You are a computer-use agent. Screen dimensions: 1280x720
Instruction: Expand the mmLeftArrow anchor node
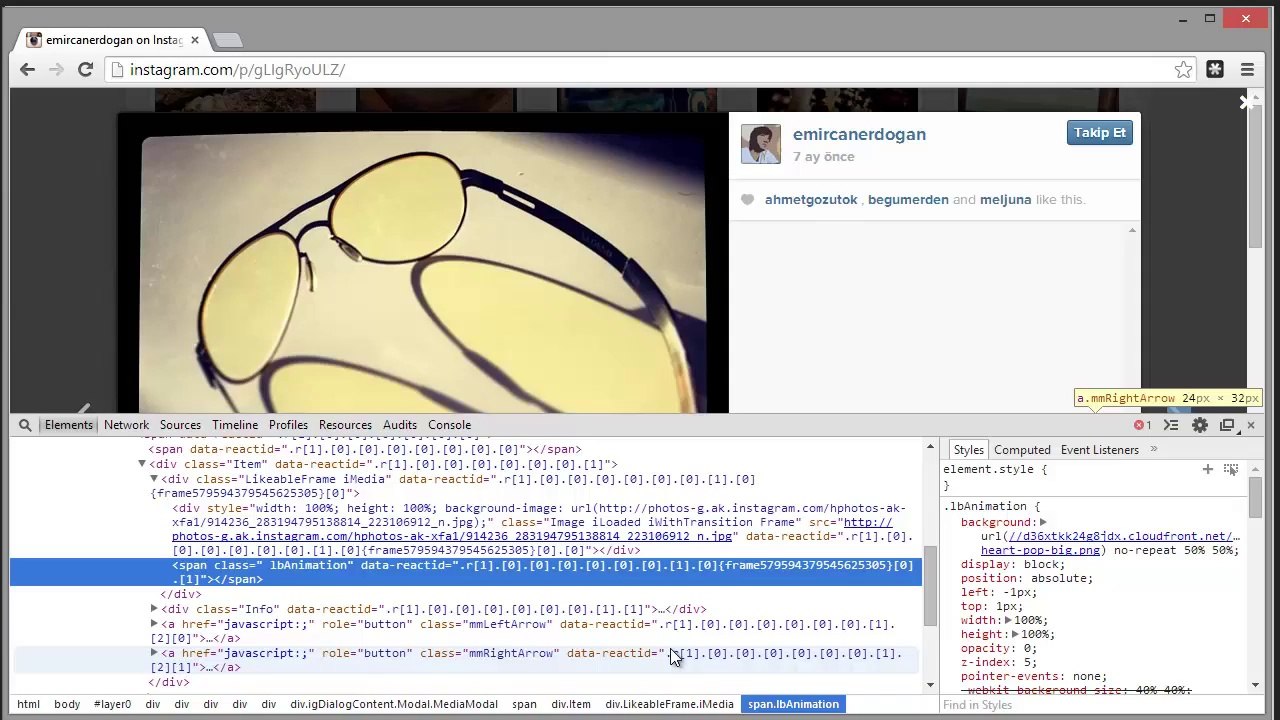[154, 624]
